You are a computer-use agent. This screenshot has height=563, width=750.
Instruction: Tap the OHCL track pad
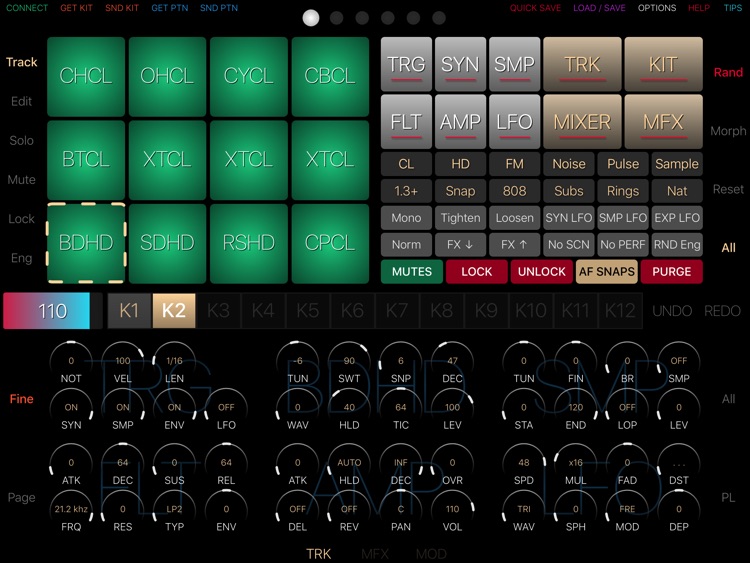coord(167,77)
